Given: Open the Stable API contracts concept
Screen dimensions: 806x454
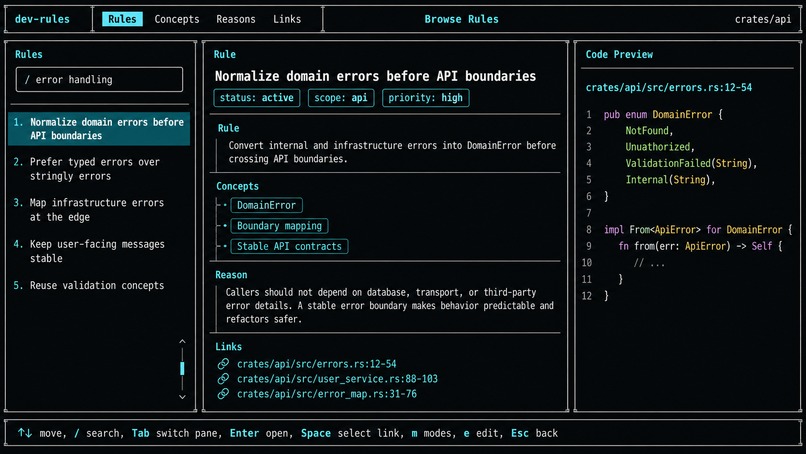Looking at the screenshot, I should coord(289,246).
